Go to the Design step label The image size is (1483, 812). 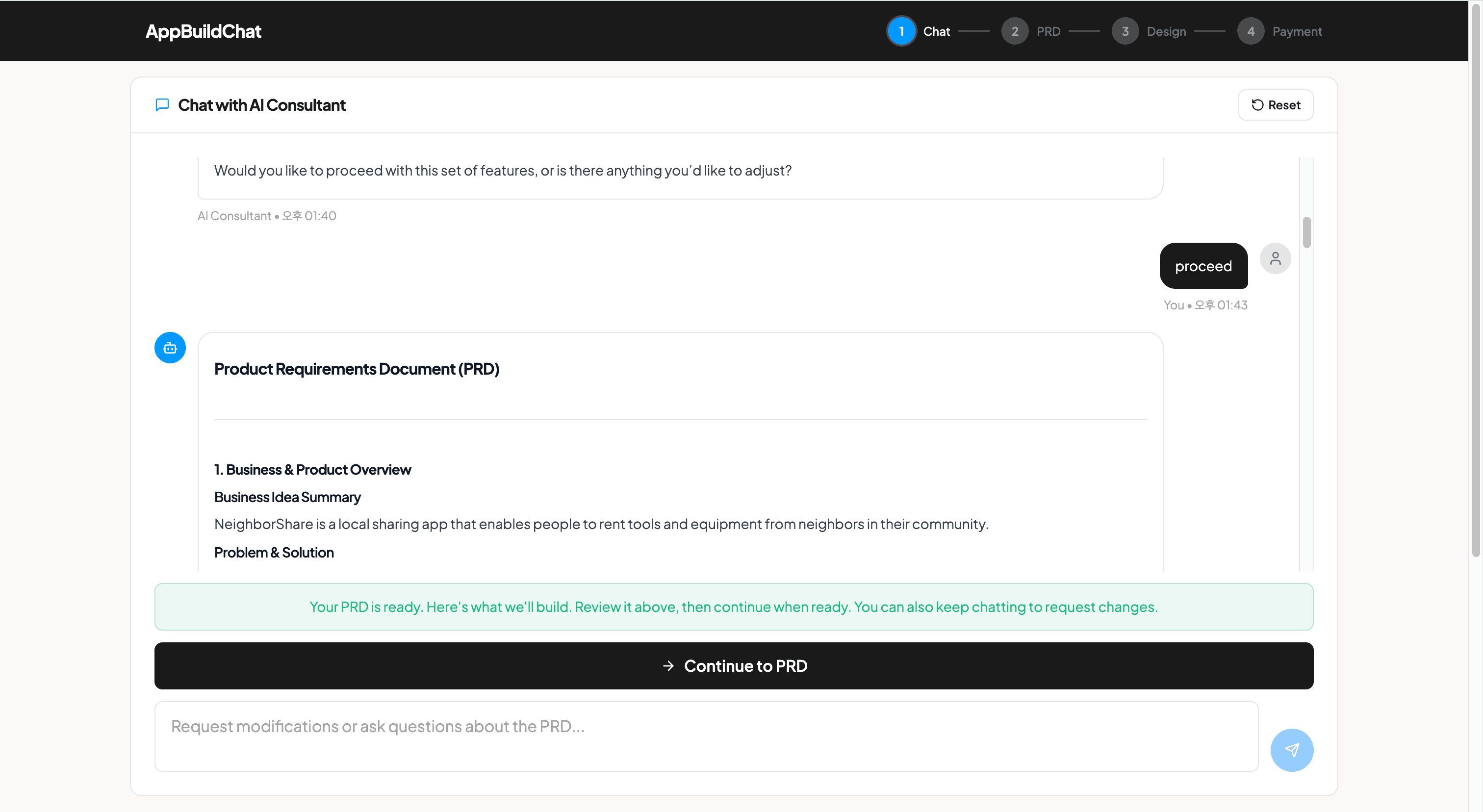point(1166,32)
